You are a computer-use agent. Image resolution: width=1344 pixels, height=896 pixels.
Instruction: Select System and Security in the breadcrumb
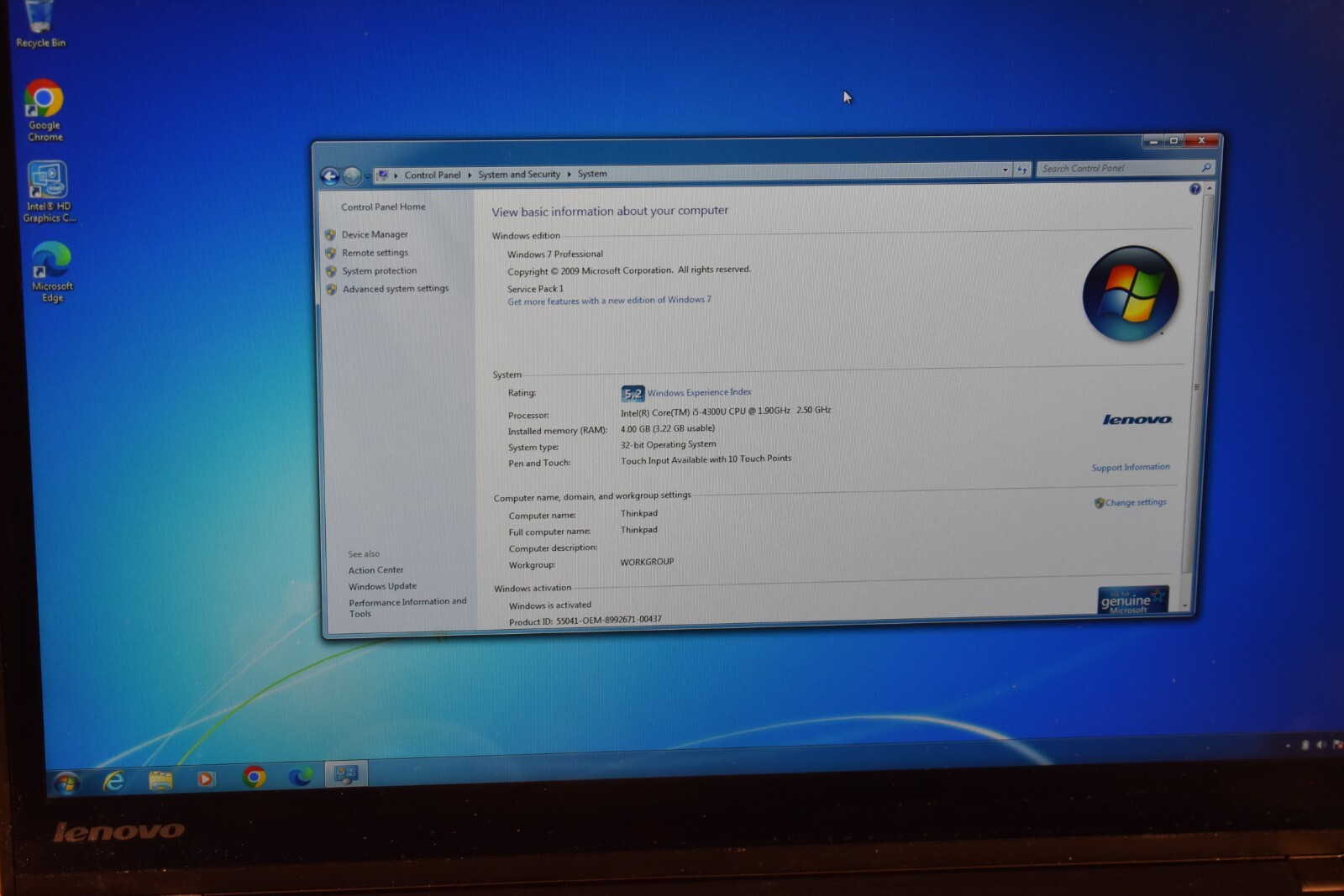coord(519,174)
